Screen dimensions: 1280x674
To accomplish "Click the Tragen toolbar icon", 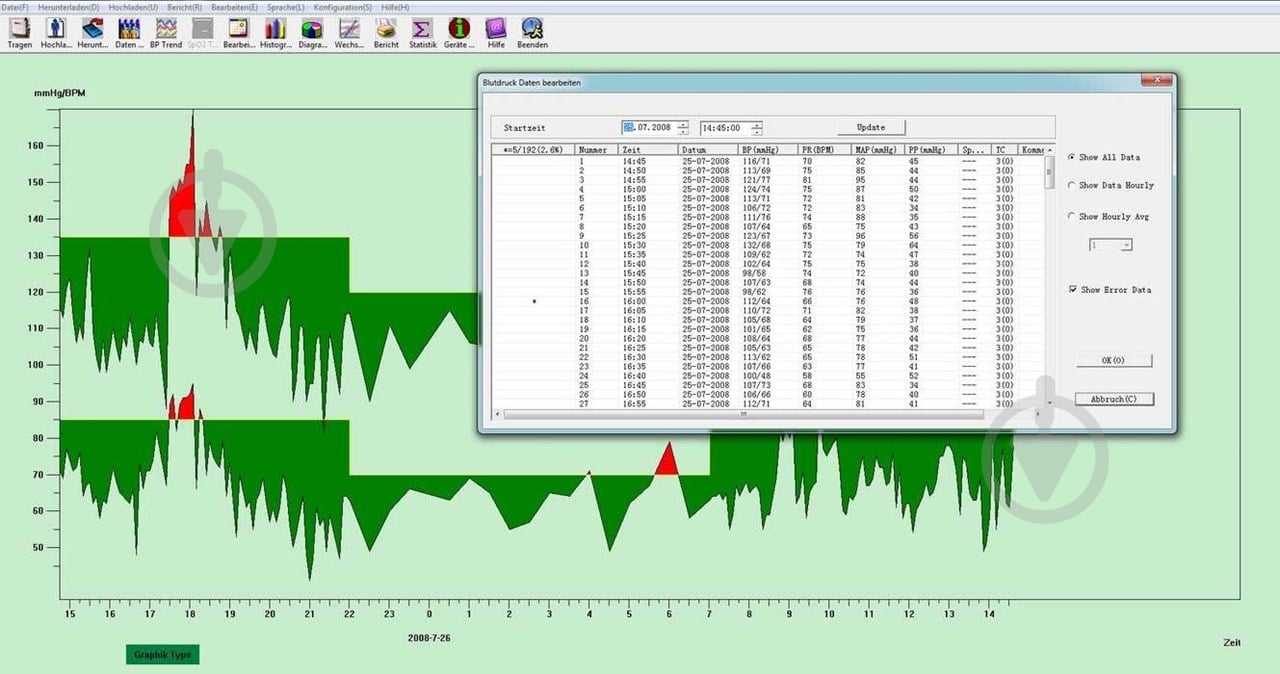I will (20, 30).
